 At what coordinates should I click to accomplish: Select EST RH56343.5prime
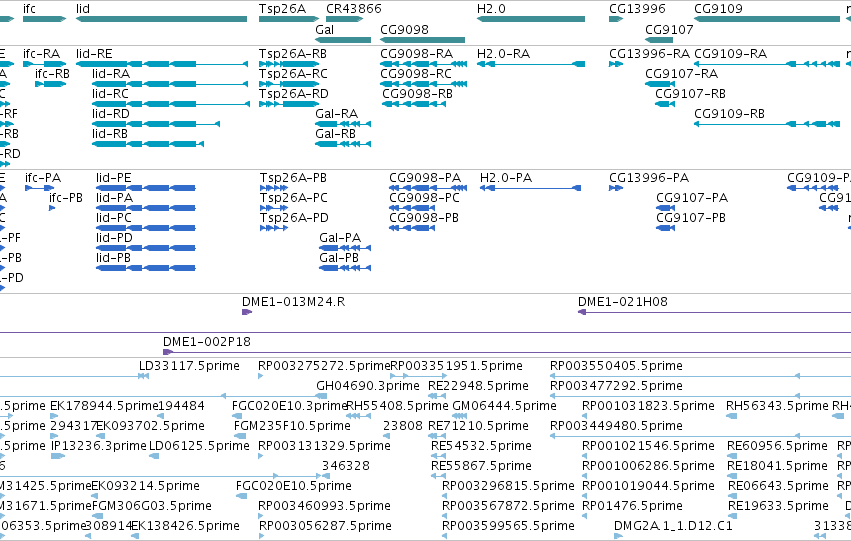[732, 416]
